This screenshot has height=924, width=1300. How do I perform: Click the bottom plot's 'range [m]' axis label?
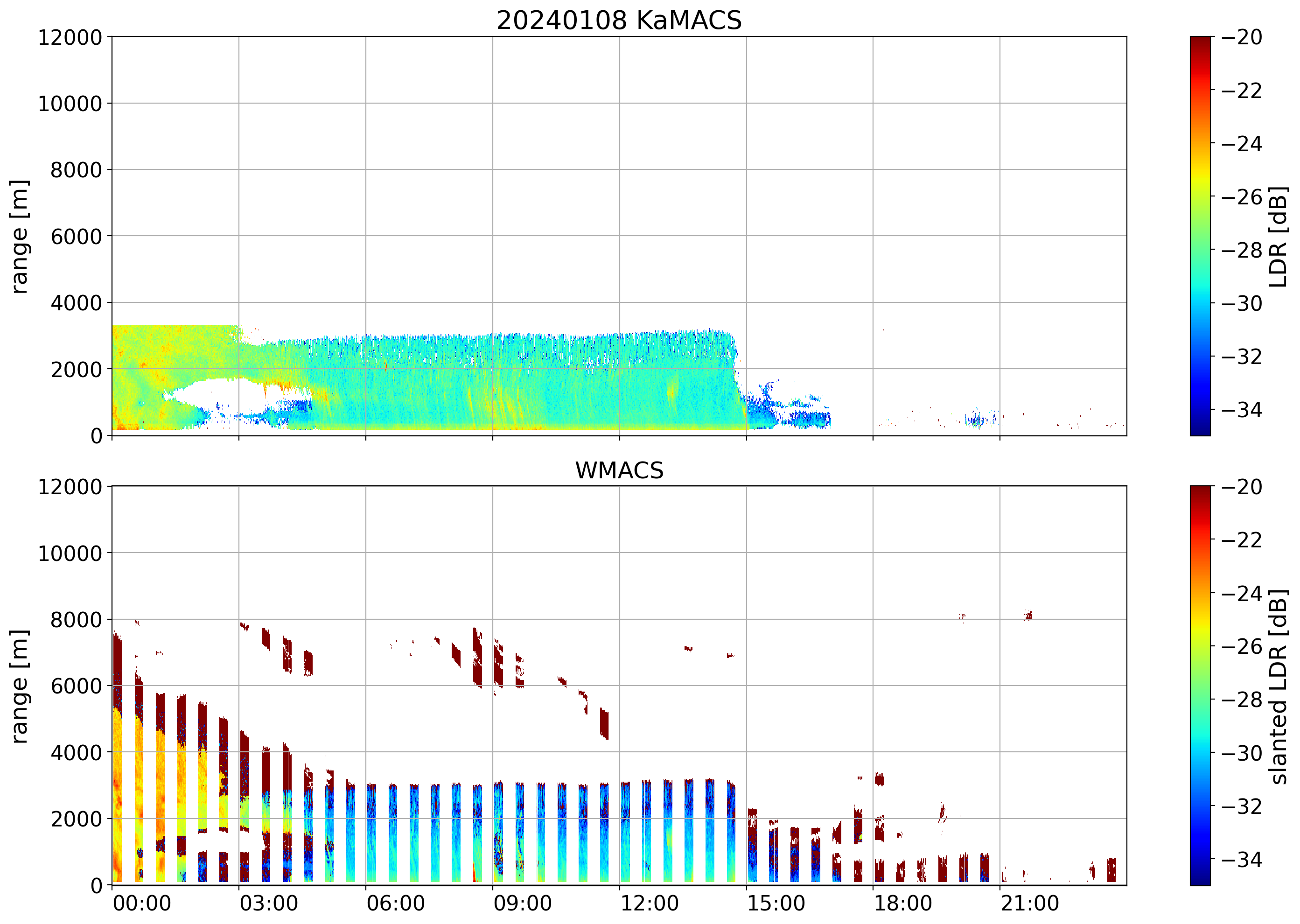pyautogui.click(x=20, y=686)
